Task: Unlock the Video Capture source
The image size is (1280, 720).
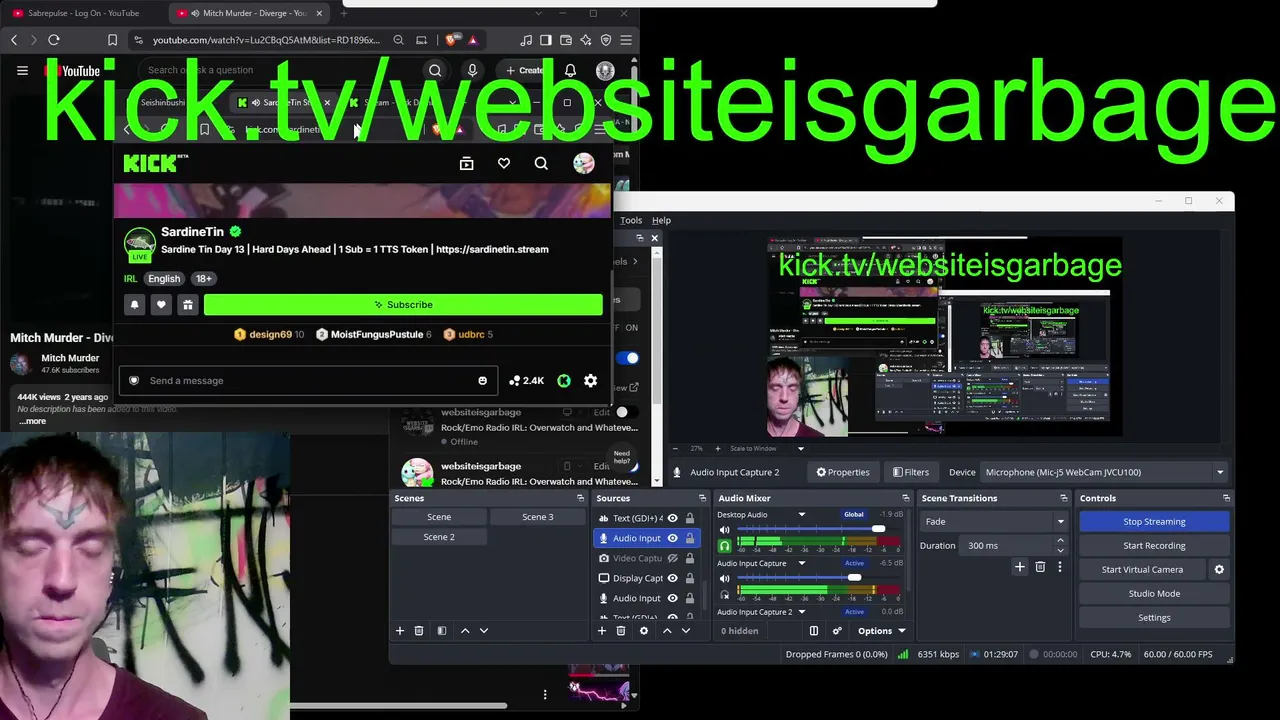Action: click(690, 558)
